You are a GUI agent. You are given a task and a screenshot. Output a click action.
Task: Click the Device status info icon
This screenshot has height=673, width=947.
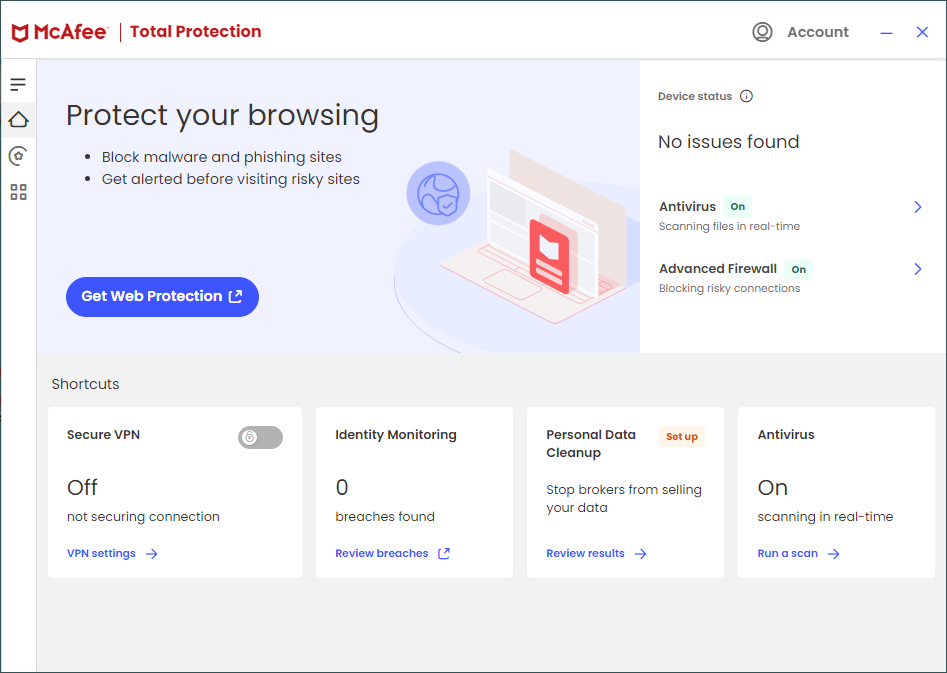pos(746,97)
